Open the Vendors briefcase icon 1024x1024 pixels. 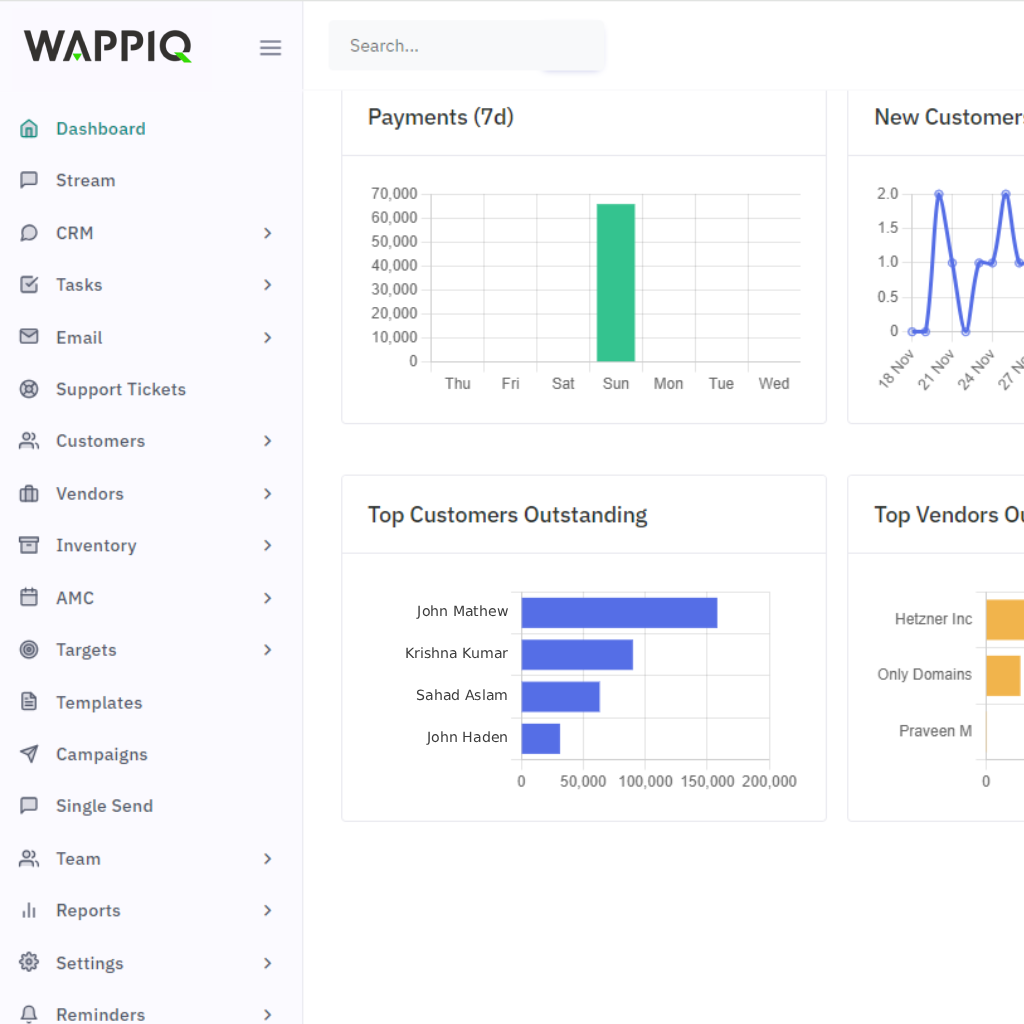tap(29, 493)
